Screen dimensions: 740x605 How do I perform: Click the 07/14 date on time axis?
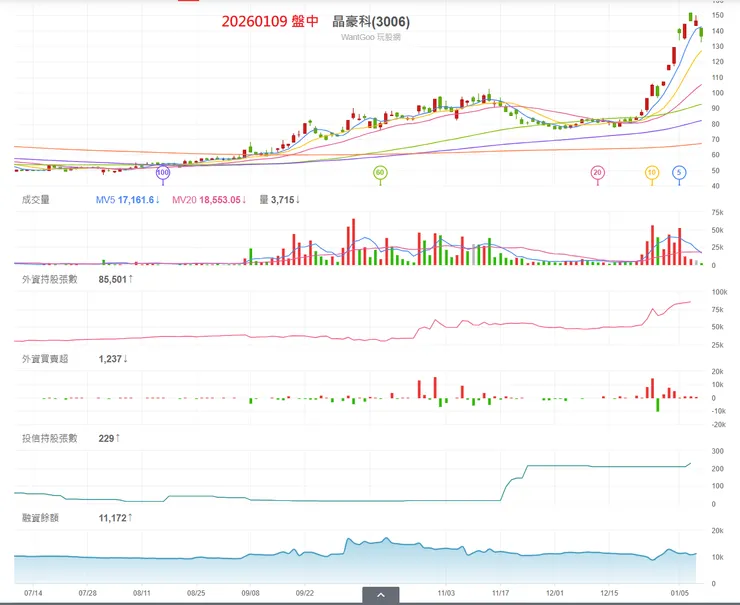coord(33,593)
